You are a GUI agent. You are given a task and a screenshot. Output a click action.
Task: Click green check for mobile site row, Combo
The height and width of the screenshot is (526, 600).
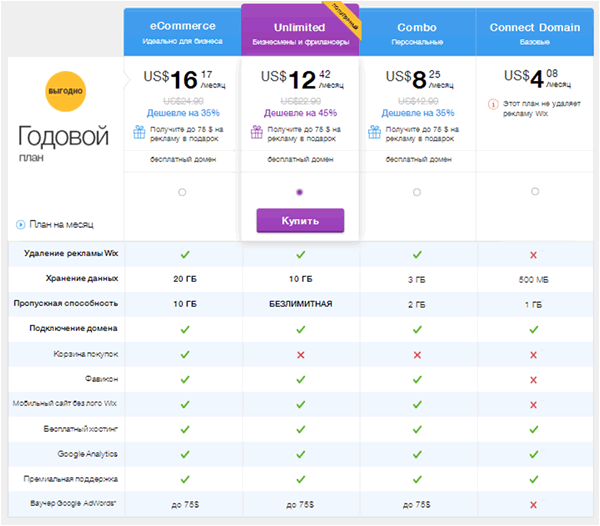click(417, 404)
